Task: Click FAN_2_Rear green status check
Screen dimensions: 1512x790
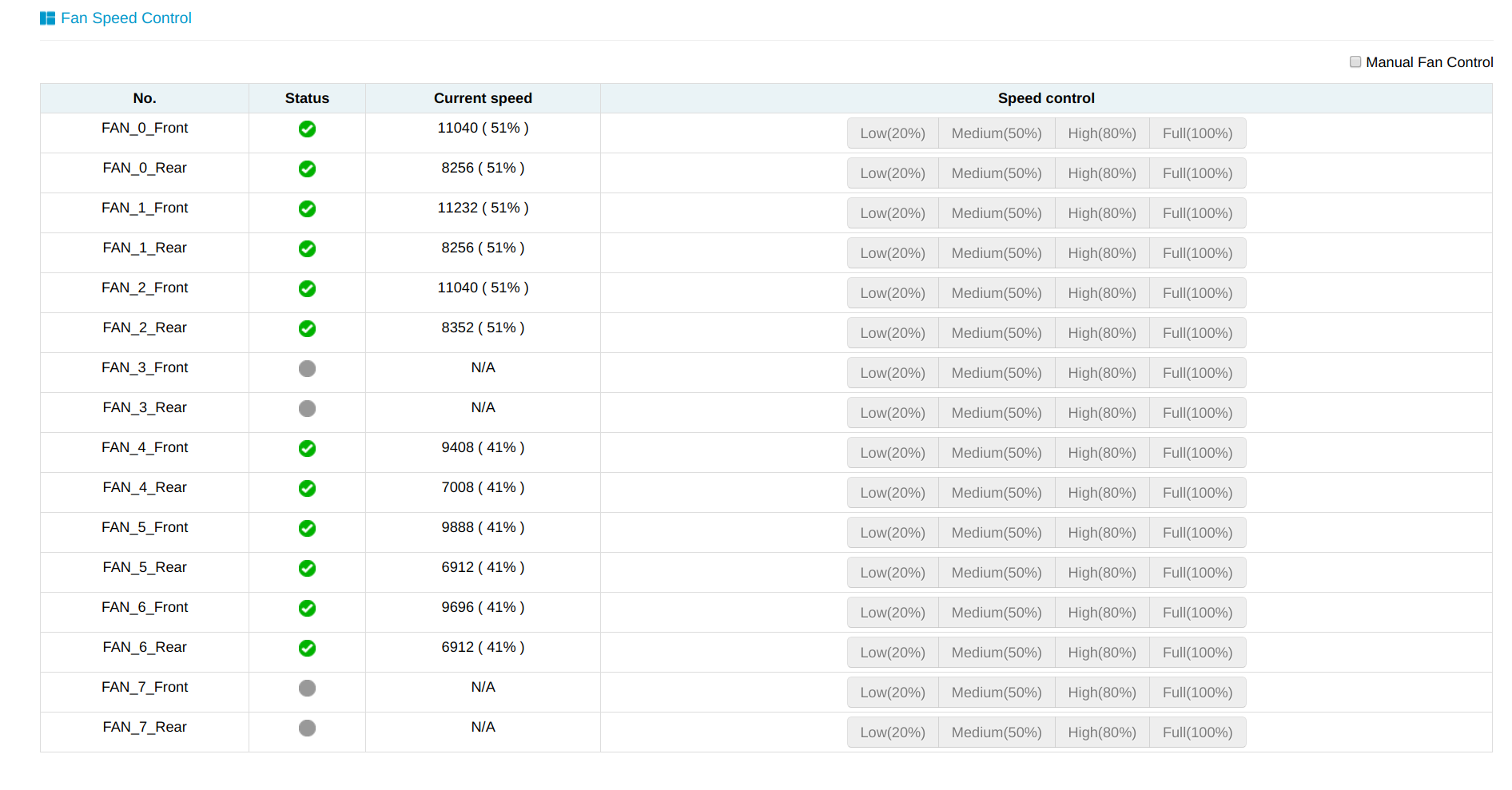Action: (x=307, y=328)
